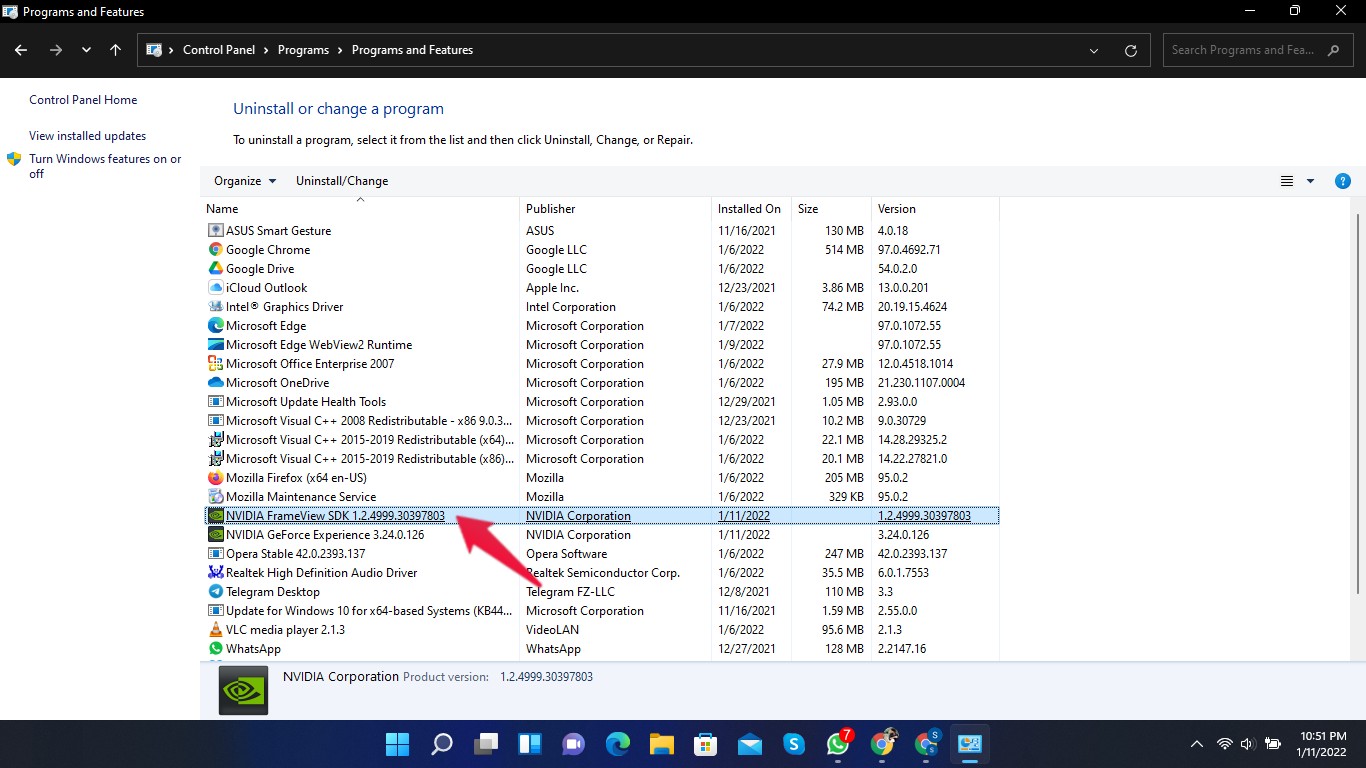Show hidden system tray icons

(x=1196, y=744)
